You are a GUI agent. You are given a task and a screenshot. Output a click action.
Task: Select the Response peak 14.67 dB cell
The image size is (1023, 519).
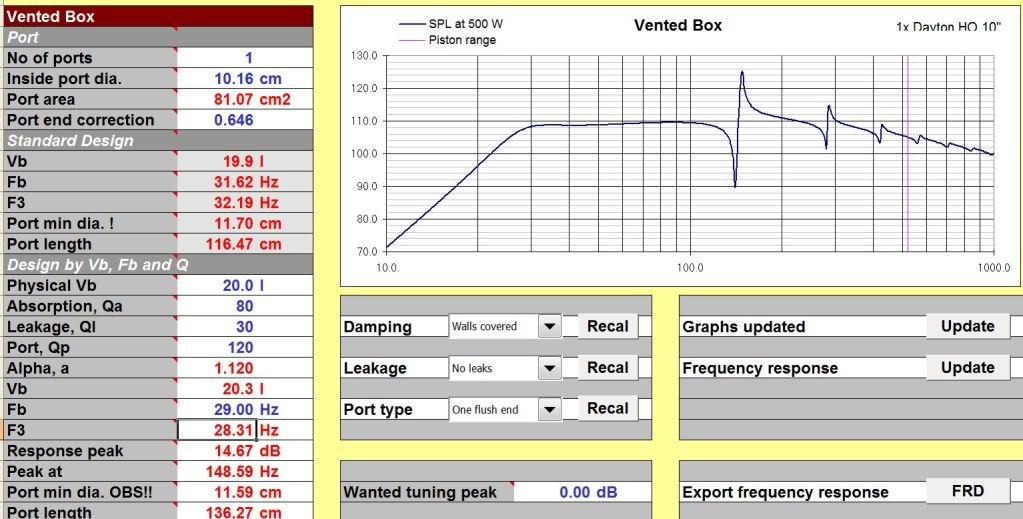point(245,451)
